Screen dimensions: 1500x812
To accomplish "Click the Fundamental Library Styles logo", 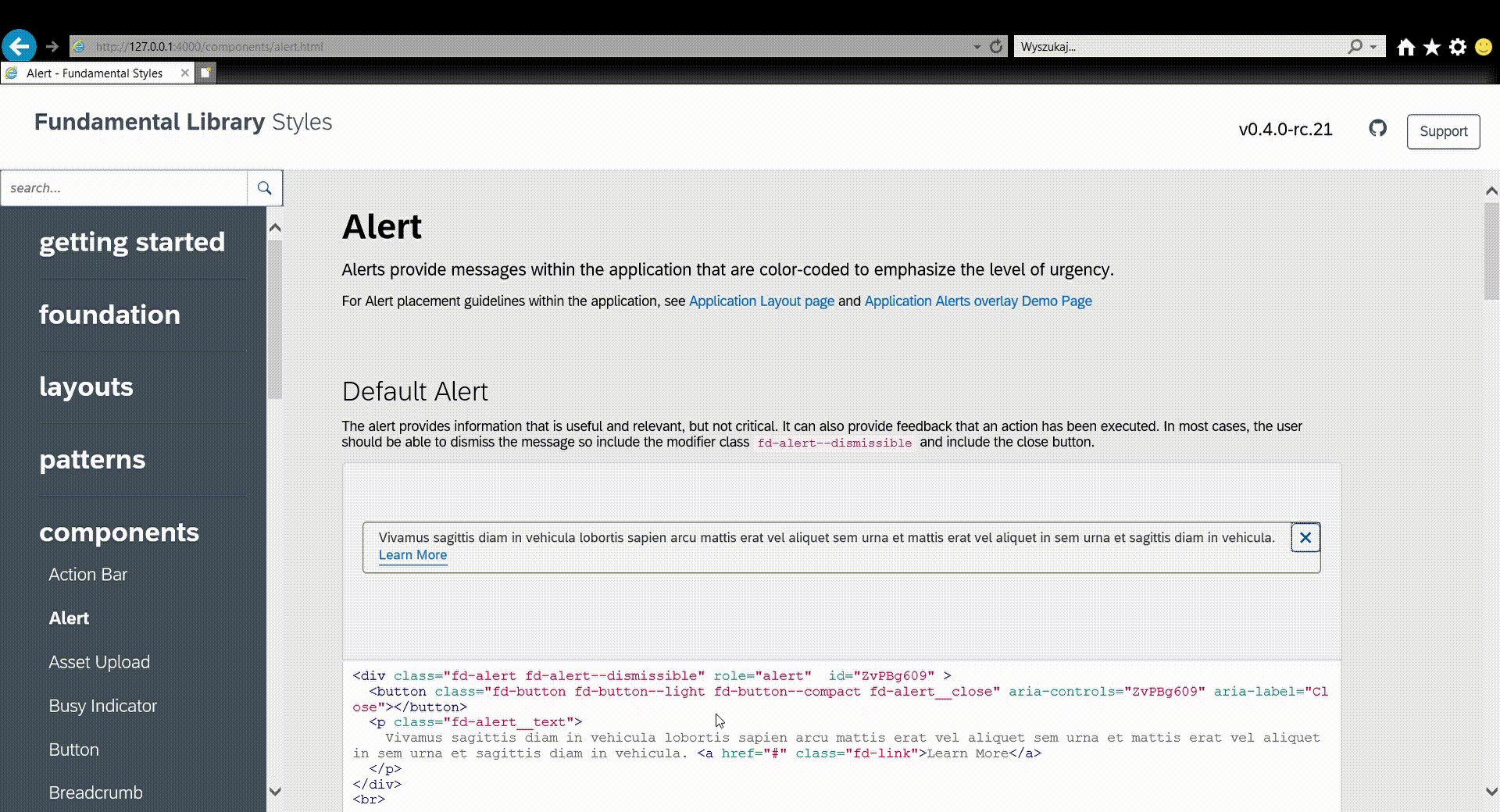I will coord(183,122).
